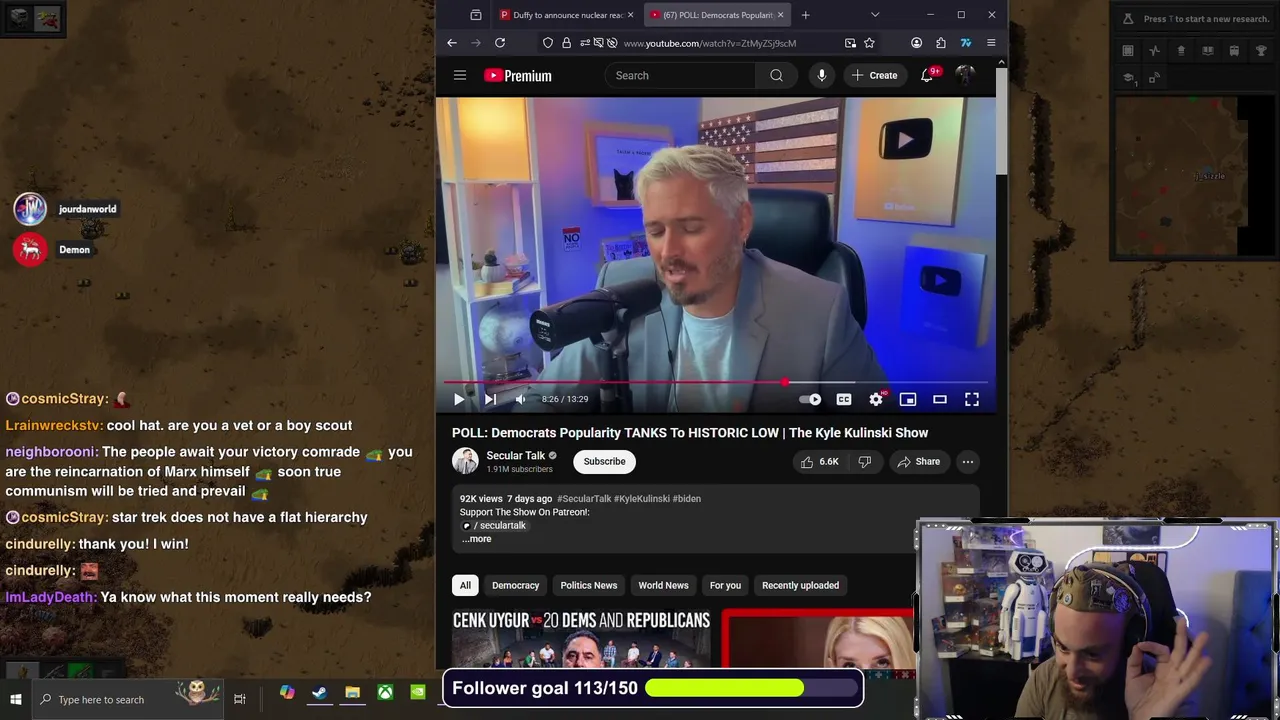Subscribe to Secular Talk
This screenshot has width=1280, height=720.
(x=604, y=461)
